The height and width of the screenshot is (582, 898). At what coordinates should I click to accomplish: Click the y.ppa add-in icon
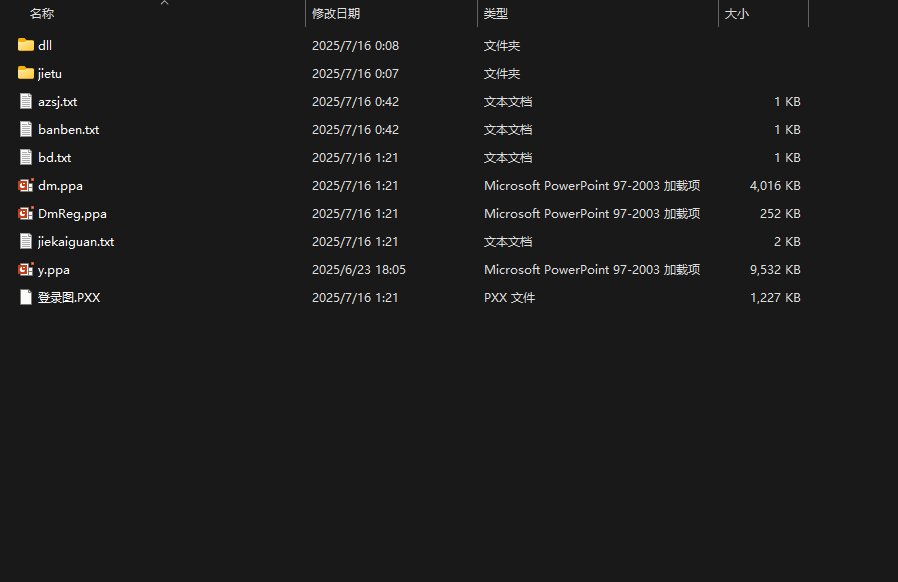point(26,270)
